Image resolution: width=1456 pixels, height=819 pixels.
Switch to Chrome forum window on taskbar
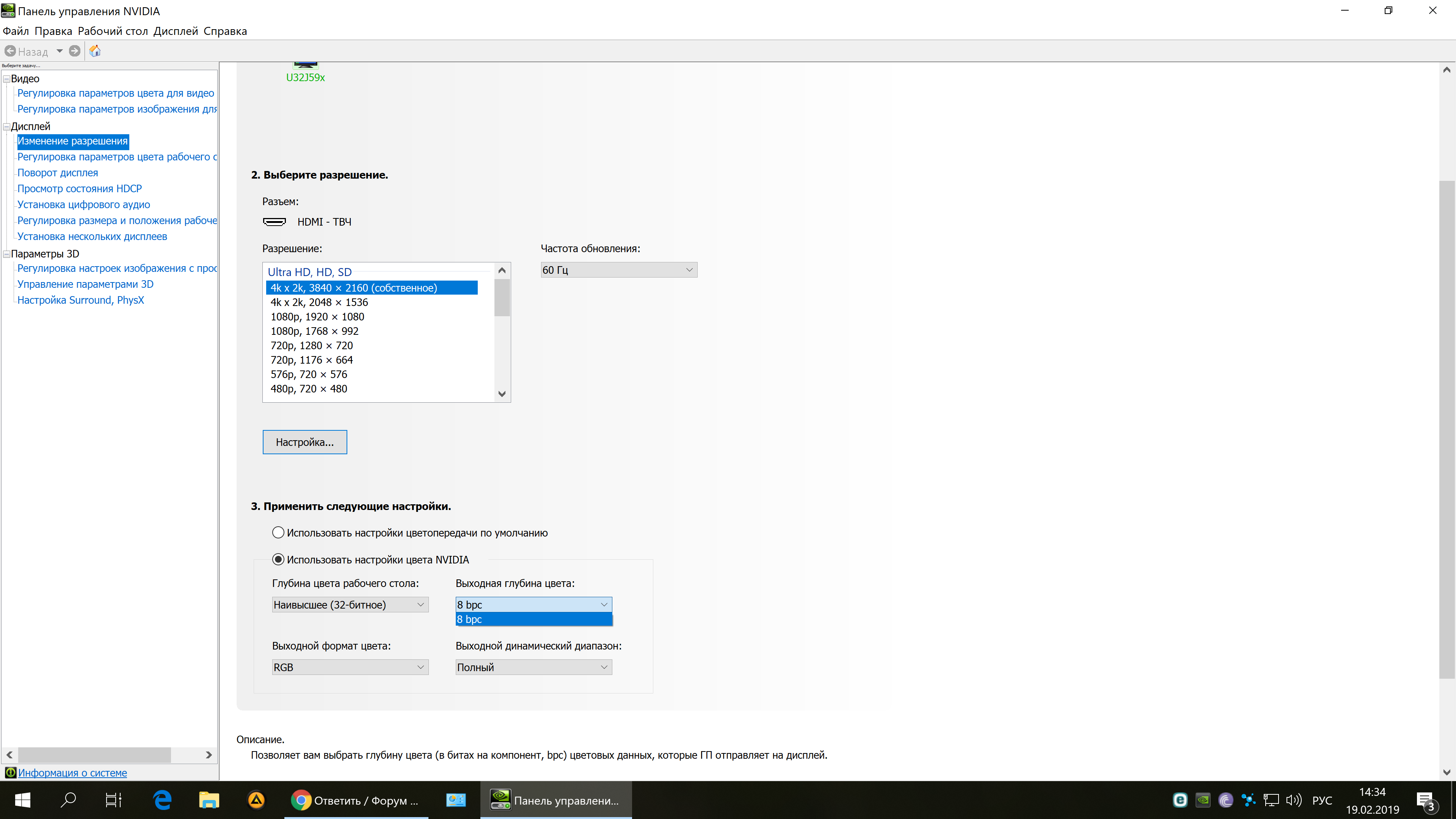coord(356,800)
